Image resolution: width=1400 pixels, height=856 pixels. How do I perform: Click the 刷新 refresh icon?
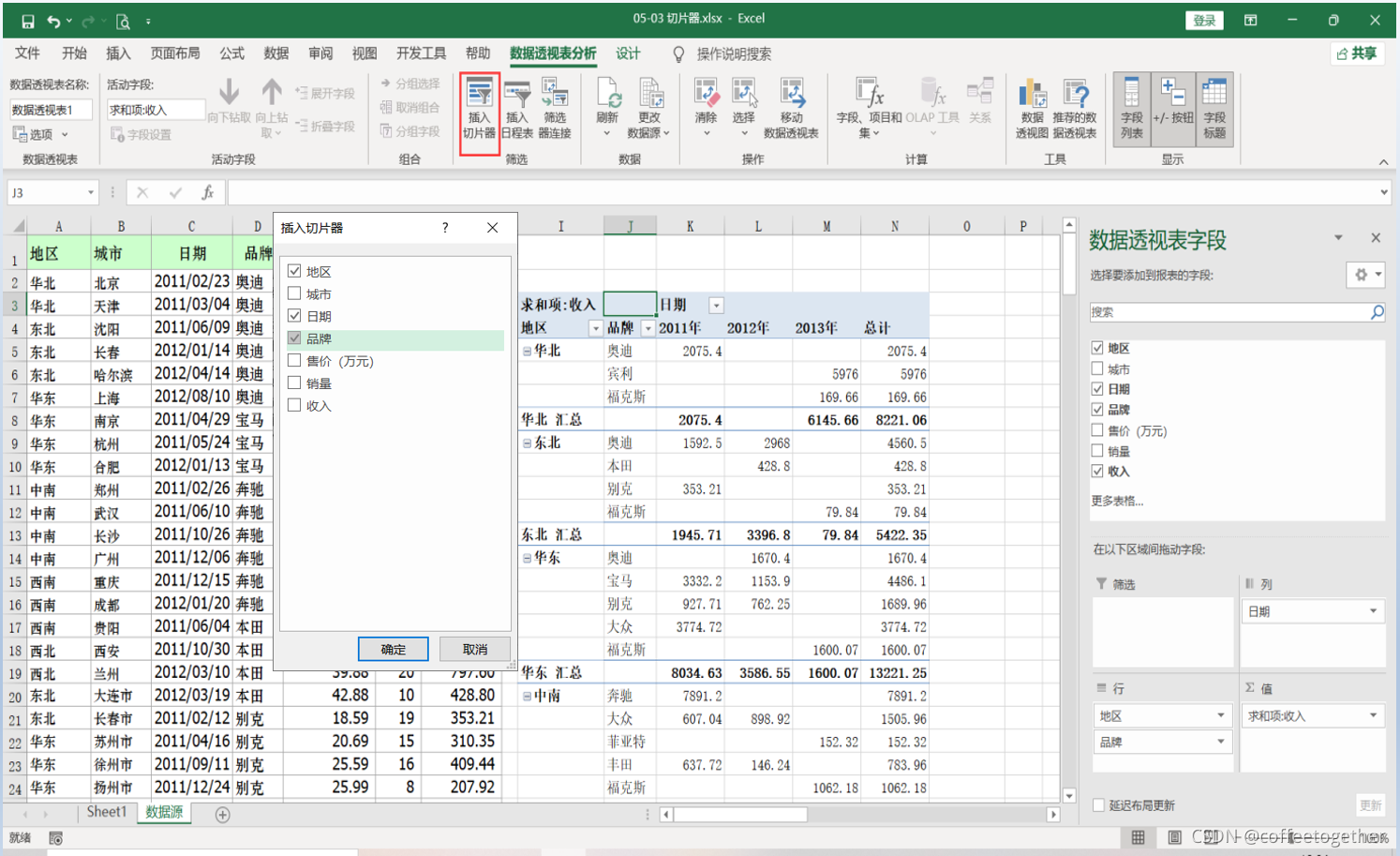tap(607, 109)
